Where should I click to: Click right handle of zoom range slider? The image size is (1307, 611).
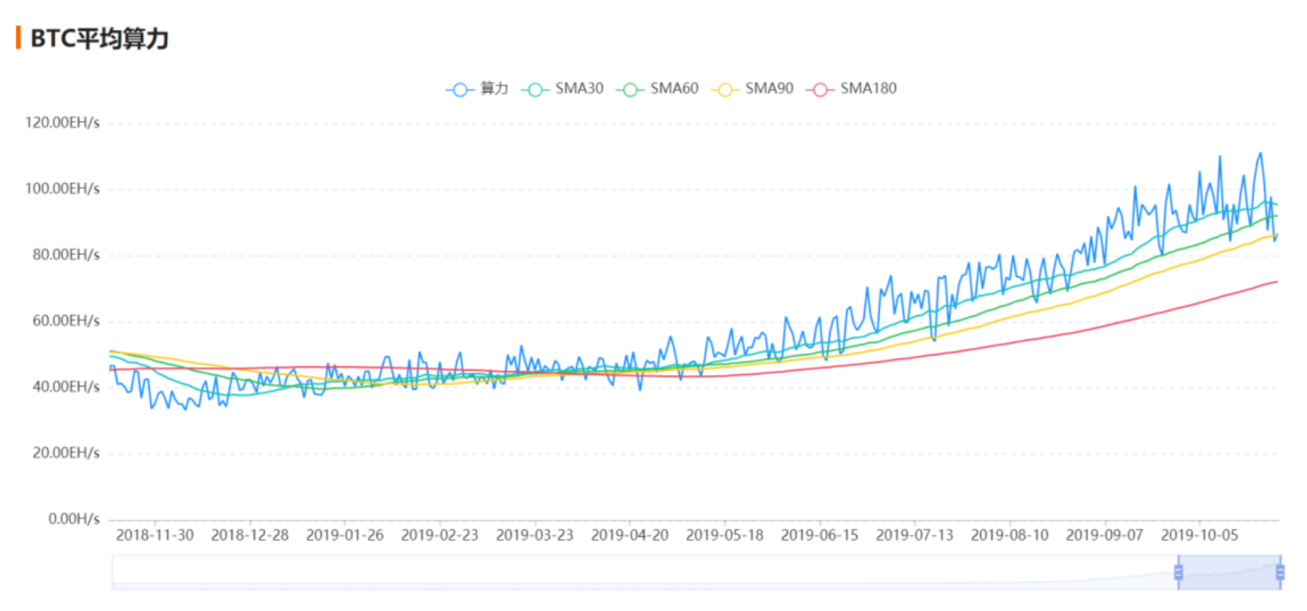point(1280,572)
